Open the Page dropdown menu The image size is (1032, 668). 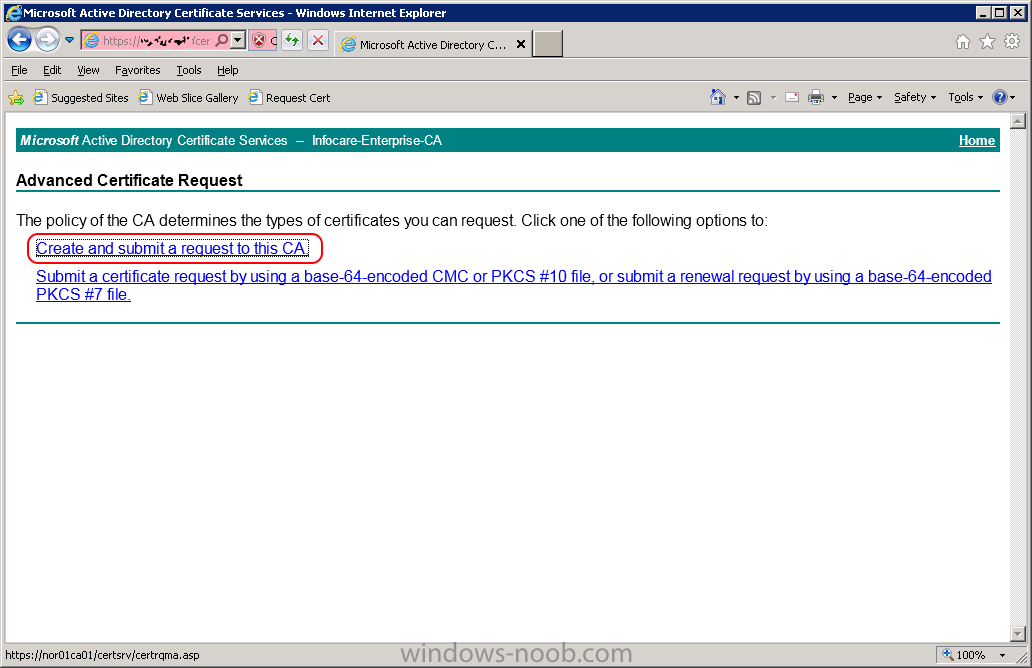tap(865, 97)
